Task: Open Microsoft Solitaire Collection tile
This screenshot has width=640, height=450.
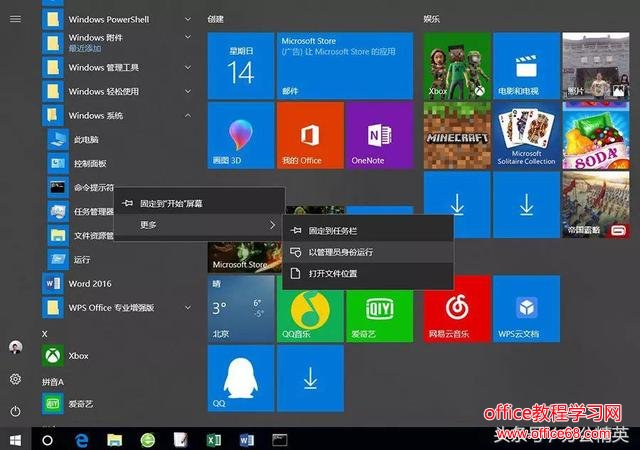Action: point(527,136)
